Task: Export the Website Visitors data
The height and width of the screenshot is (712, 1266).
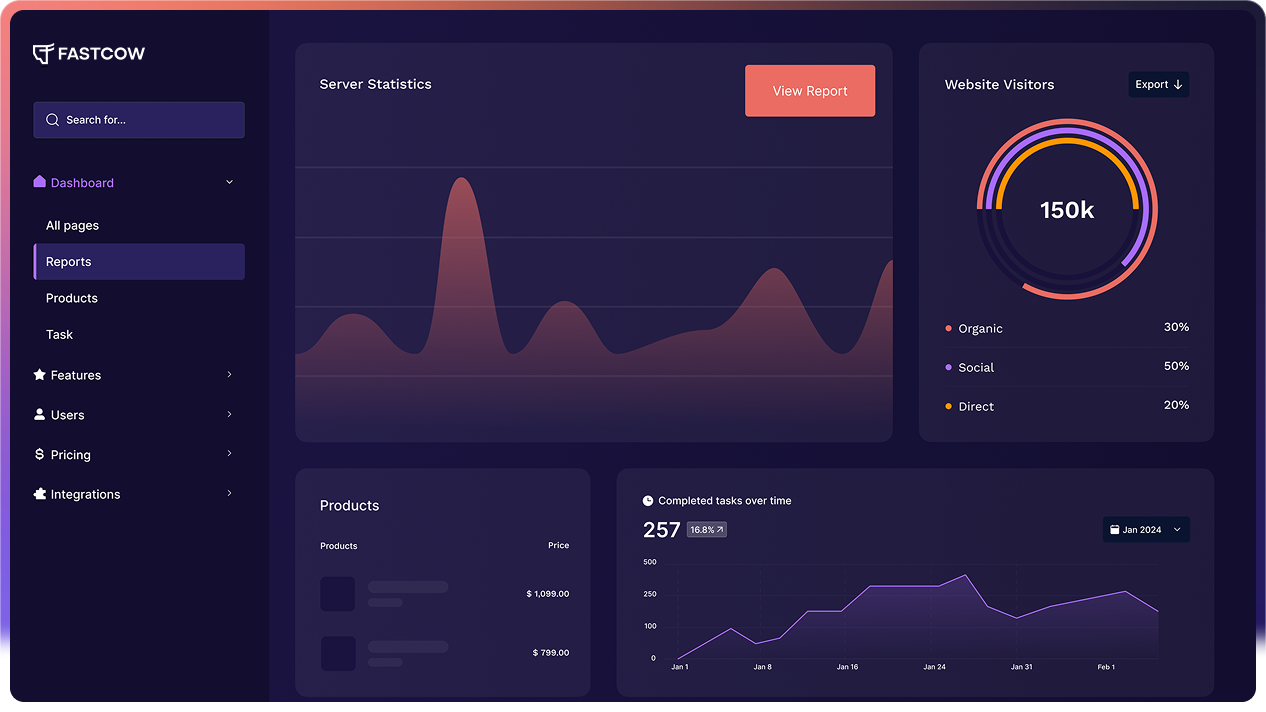Action: [1158, 84]
